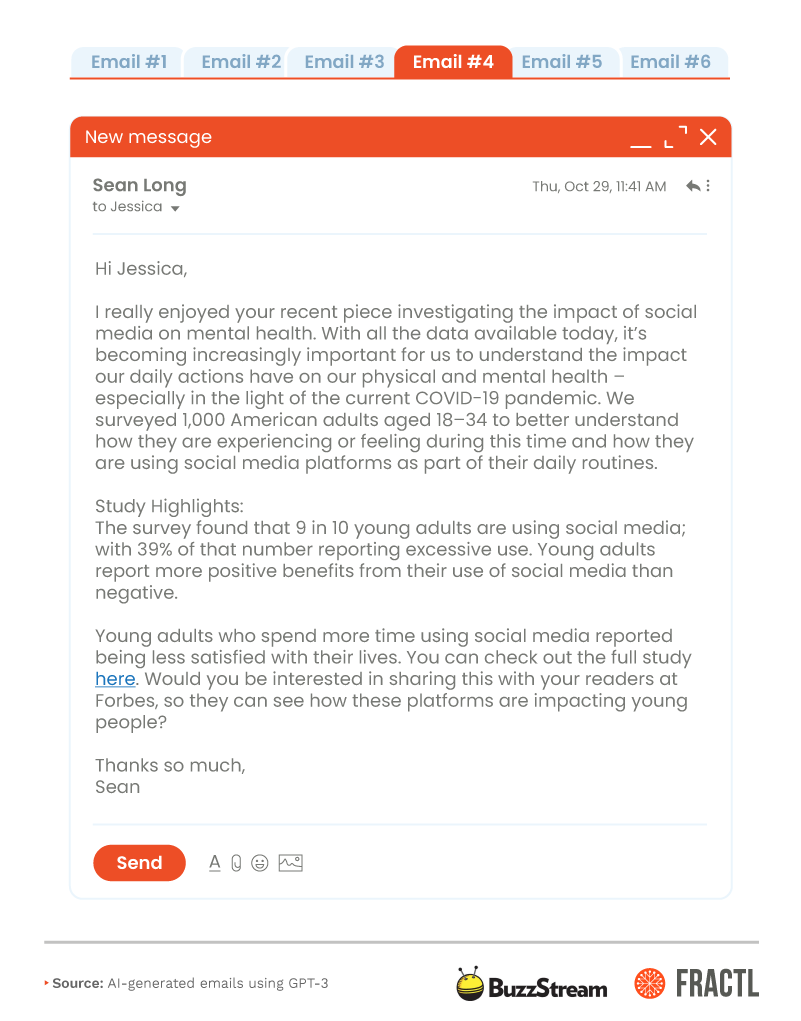Image resolution: width=801 pixels, height=1021 pixels.
Task: Show the Email #6 tab
Action: [x=670, y=62]
